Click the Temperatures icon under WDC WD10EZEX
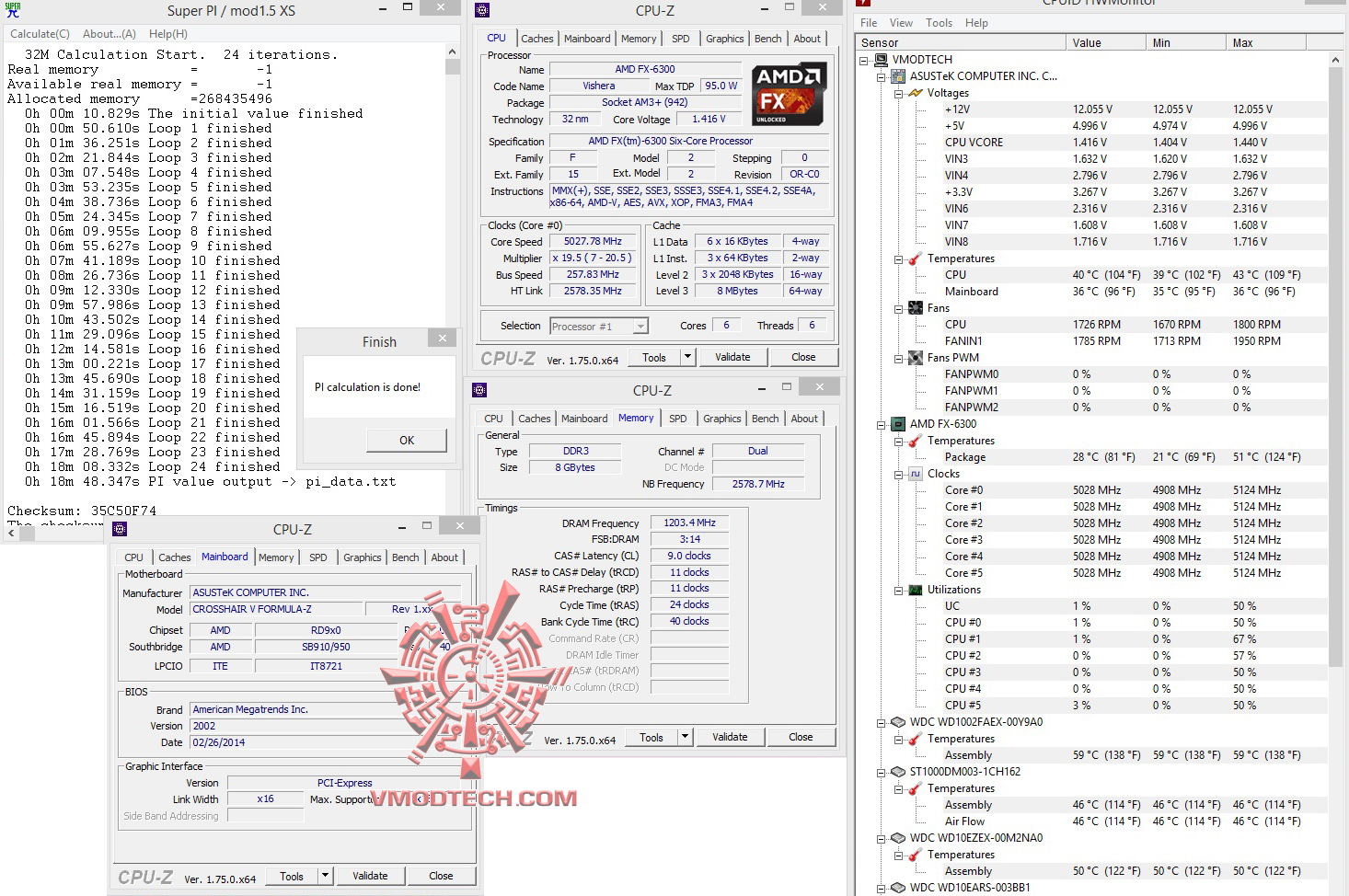 pos(917,855)
